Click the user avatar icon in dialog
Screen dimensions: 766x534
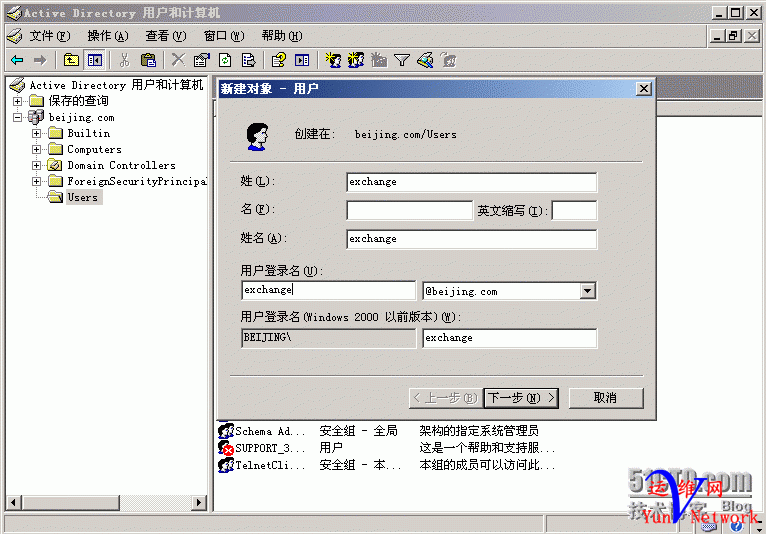(x=257, y=136)
